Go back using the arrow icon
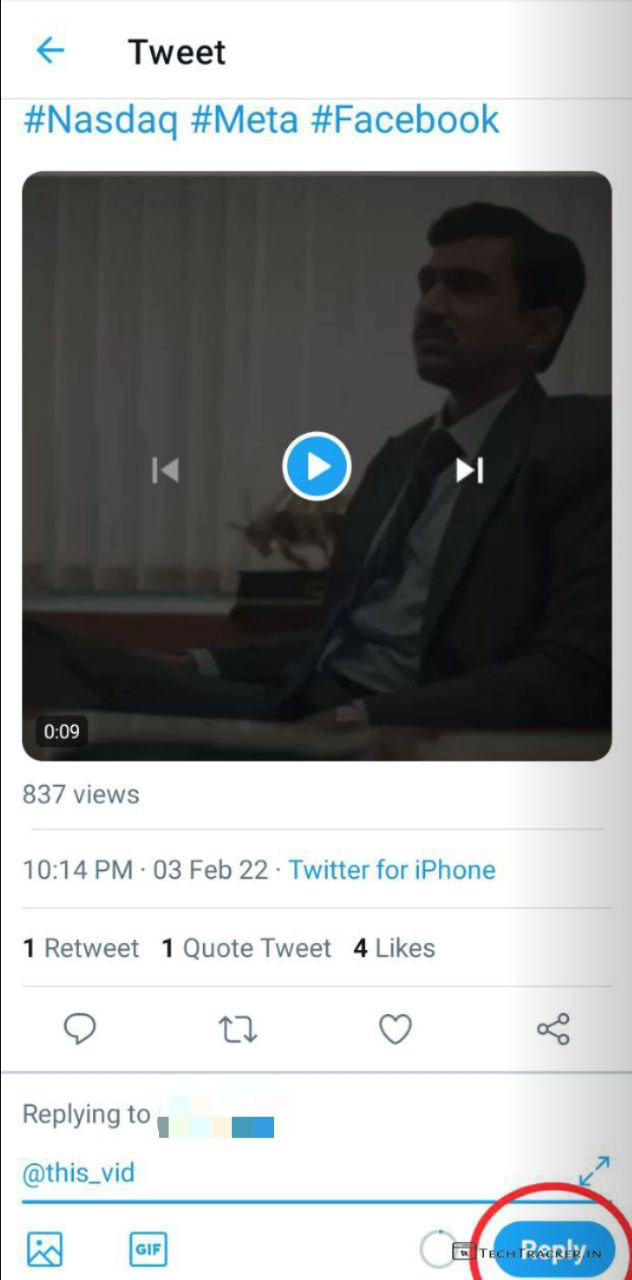This screenshot has width=632, height=1280. [x=49, y=51]
